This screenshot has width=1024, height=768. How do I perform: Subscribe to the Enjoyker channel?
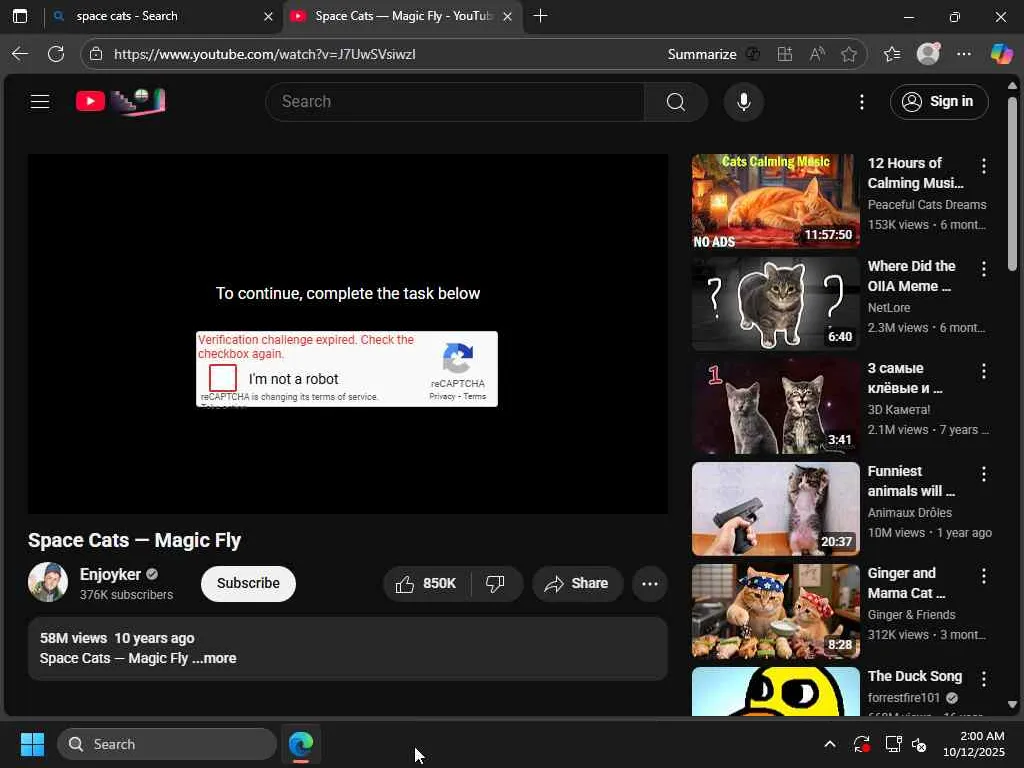point(248,583)
